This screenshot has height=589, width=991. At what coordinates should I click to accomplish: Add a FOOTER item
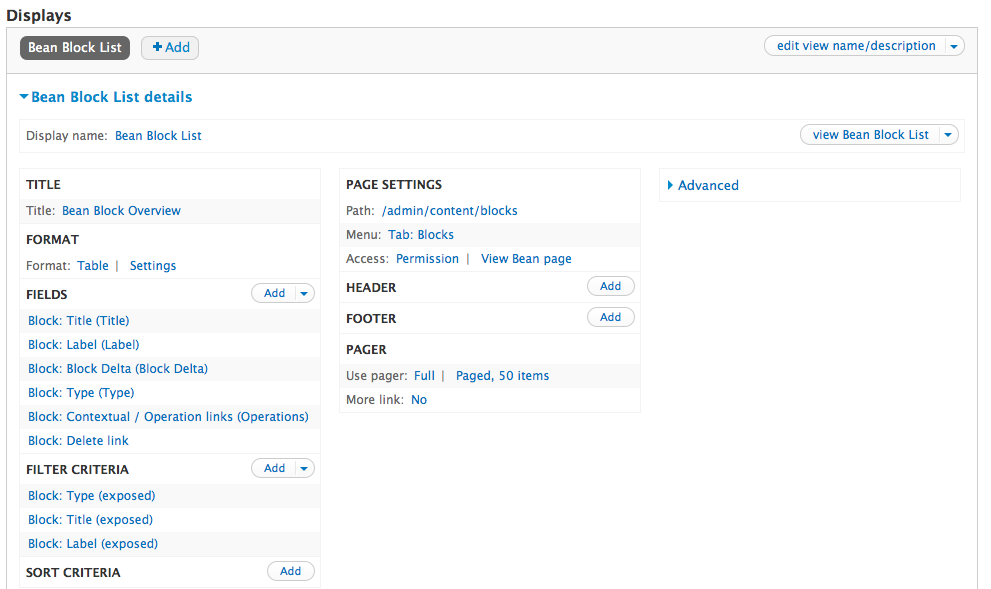tap(611, 317)
